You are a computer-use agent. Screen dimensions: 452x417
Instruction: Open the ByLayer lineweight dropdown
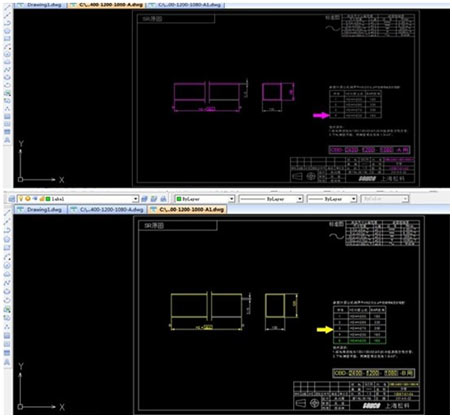tap(332, 199)
